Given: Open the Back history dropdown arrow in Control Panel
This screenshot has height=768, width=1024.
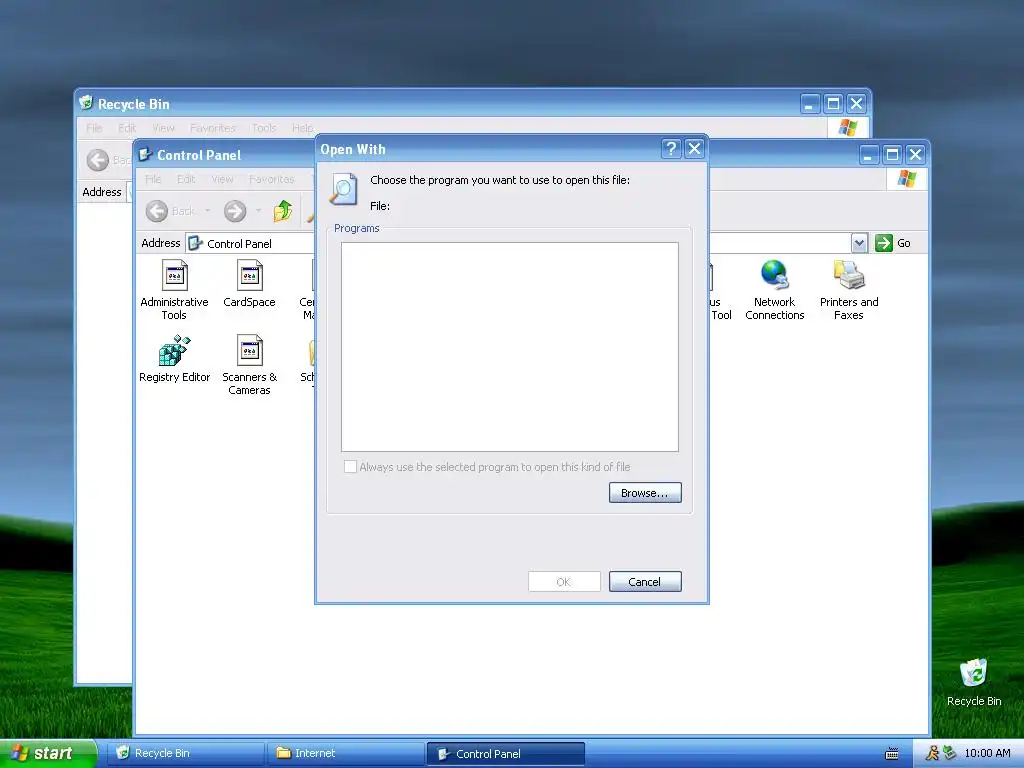Looking at the screenshot, I should point(207,211).
